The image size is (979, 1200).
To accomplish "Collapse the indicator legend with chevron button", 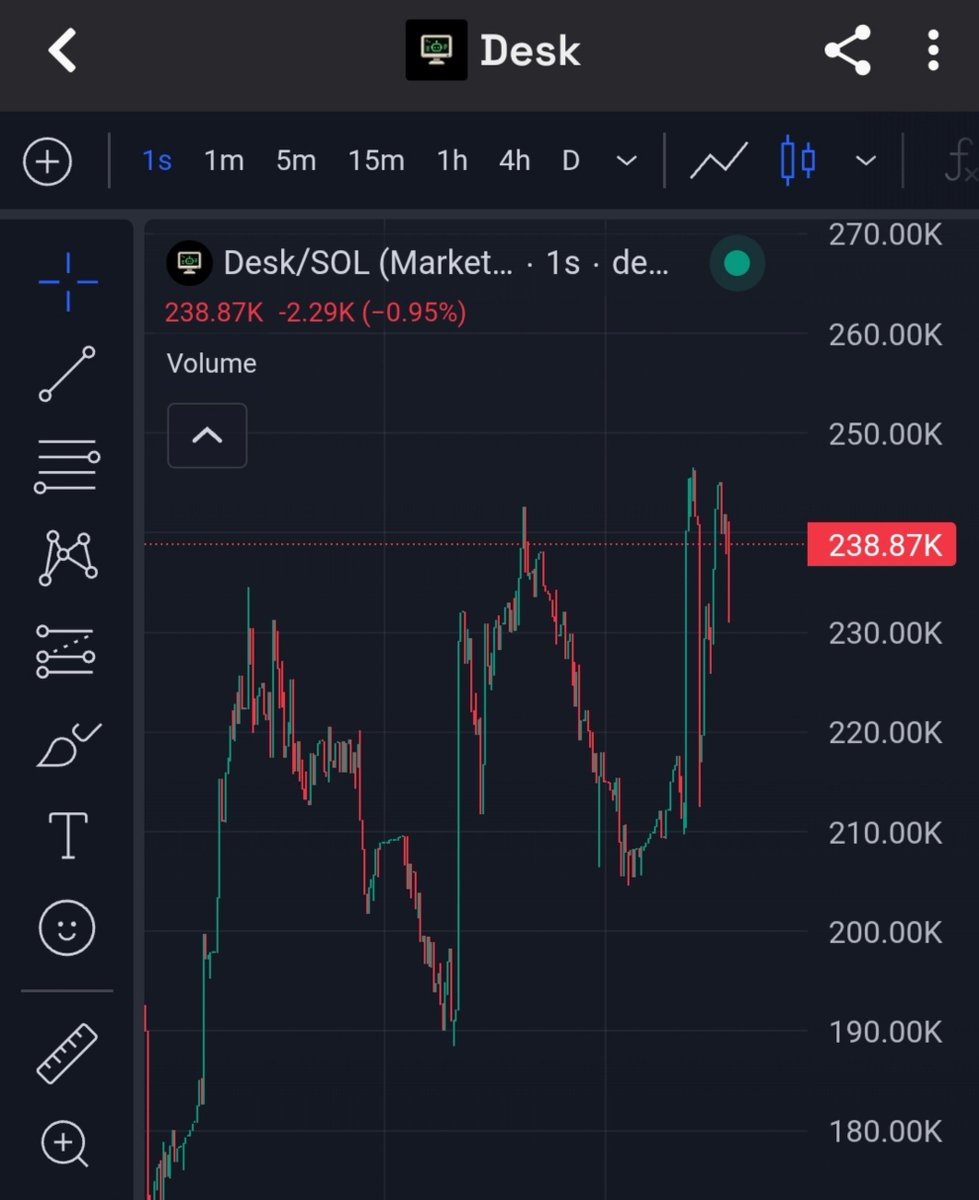I will 207,435.
